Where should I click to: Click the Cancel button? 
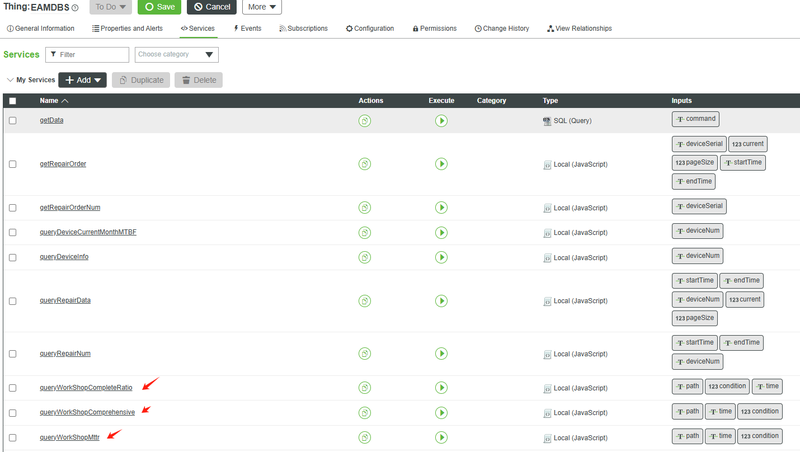[212, 7]
